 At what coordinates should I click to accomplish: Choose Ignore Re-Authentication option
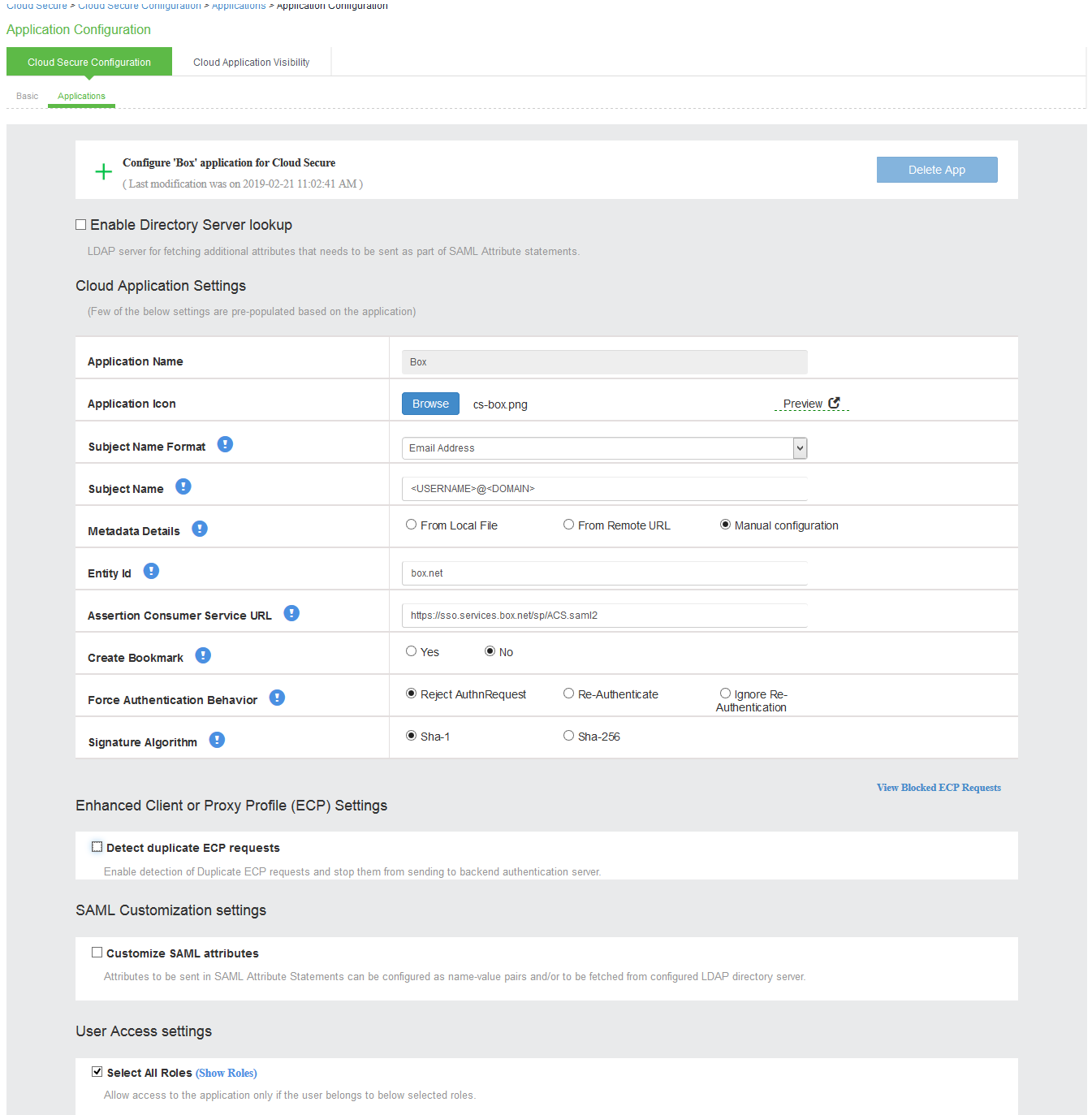(726, 694)
